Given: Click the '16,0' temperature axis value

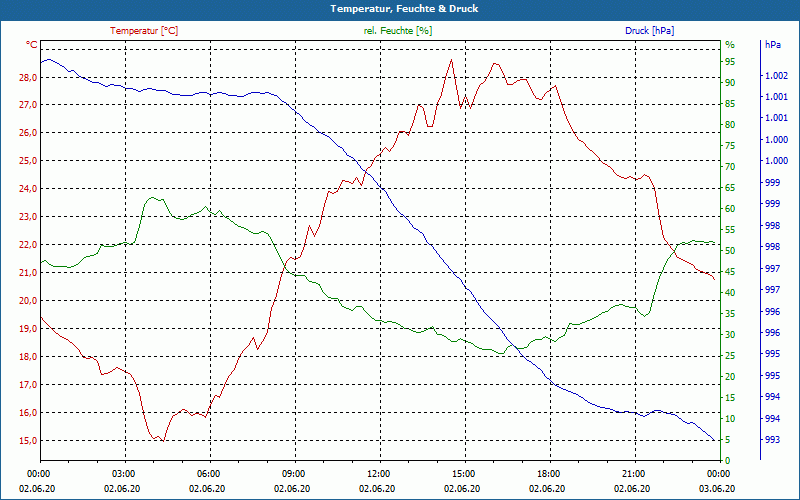Looking at the screenshot, I should tap(28, 413).
